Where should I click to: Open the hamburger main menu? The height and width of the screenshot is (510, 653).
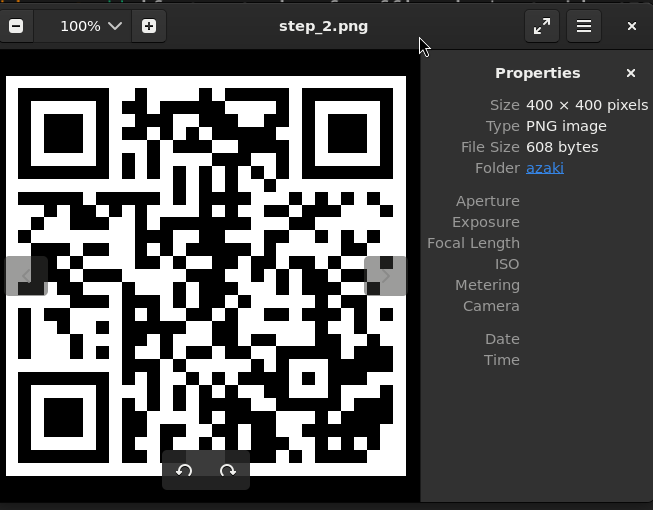[583, 26]
